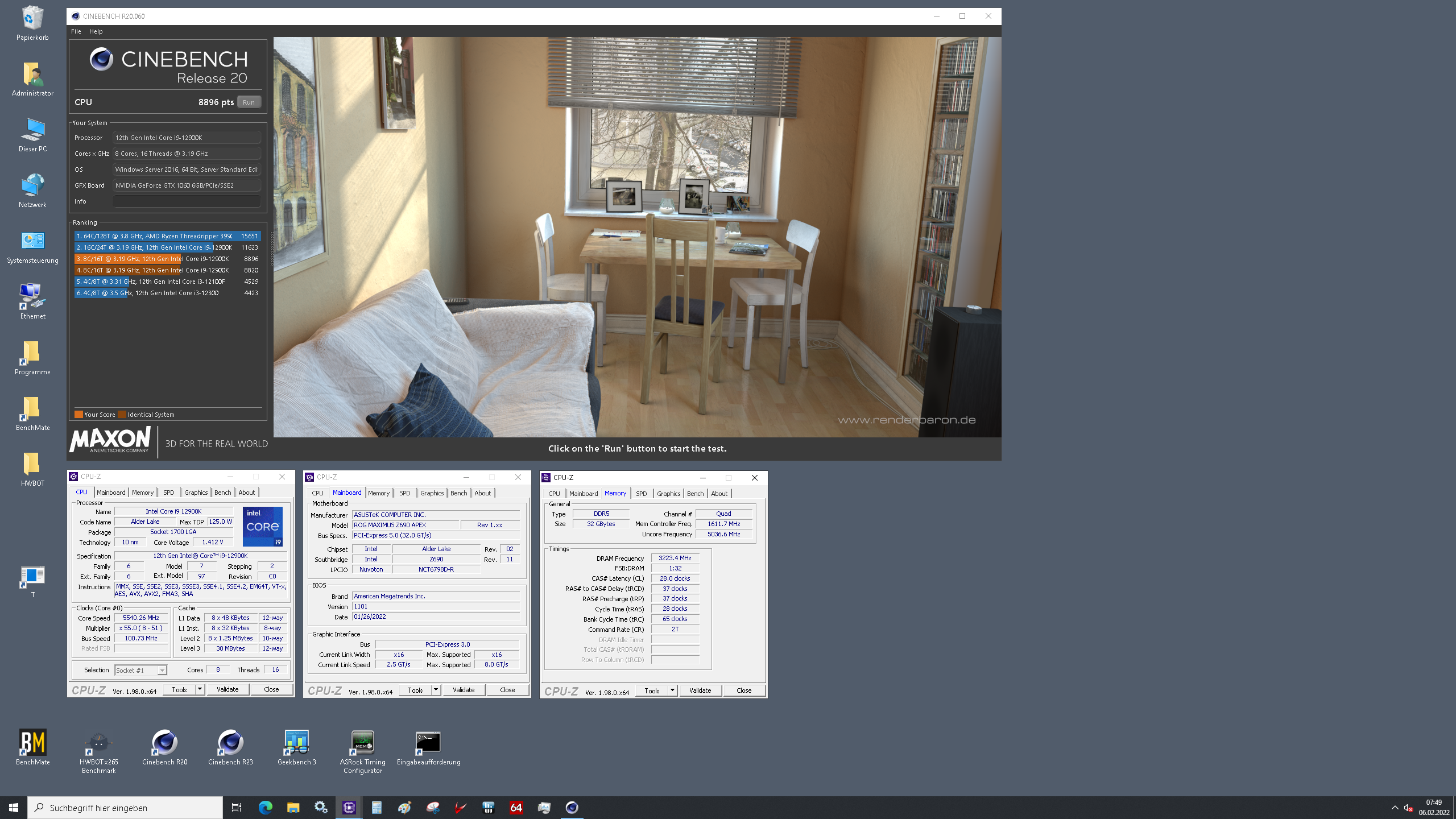Select i3-12100F ranking row 4529
Viewport: 1456px width, 819px height.
pos(168,282)
